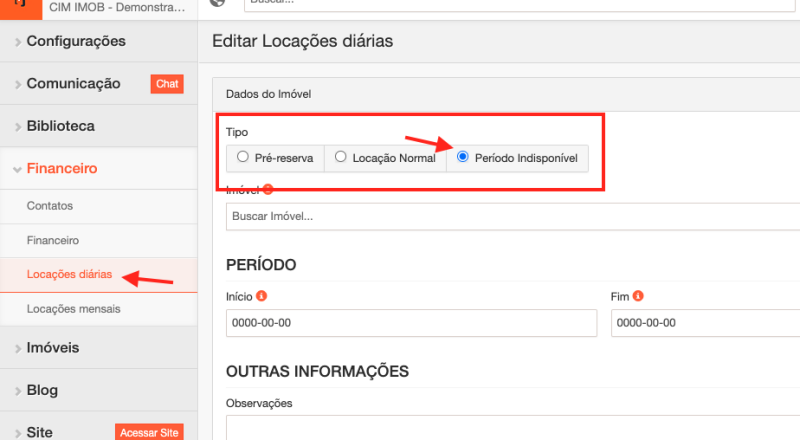
Task: Click the info icon next to Fim
Action: tap(637, 297)
